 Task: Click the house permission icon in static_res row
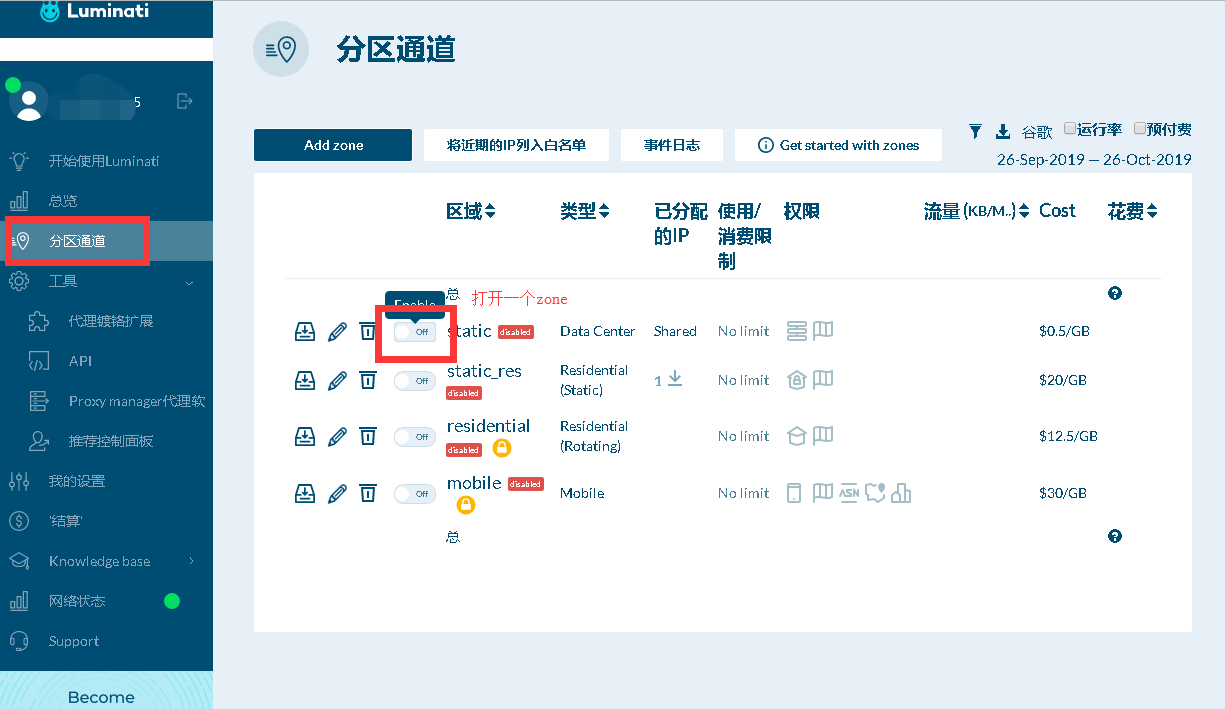click(797, 380)
